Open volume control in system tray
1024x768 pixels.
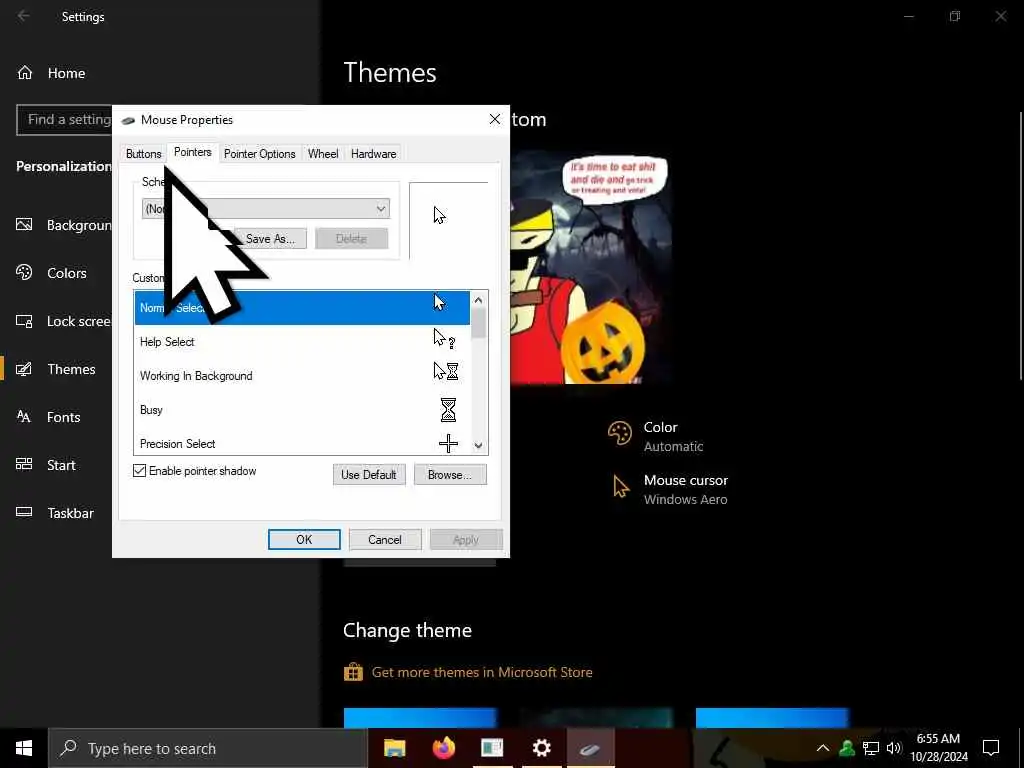tap(894, 748)
